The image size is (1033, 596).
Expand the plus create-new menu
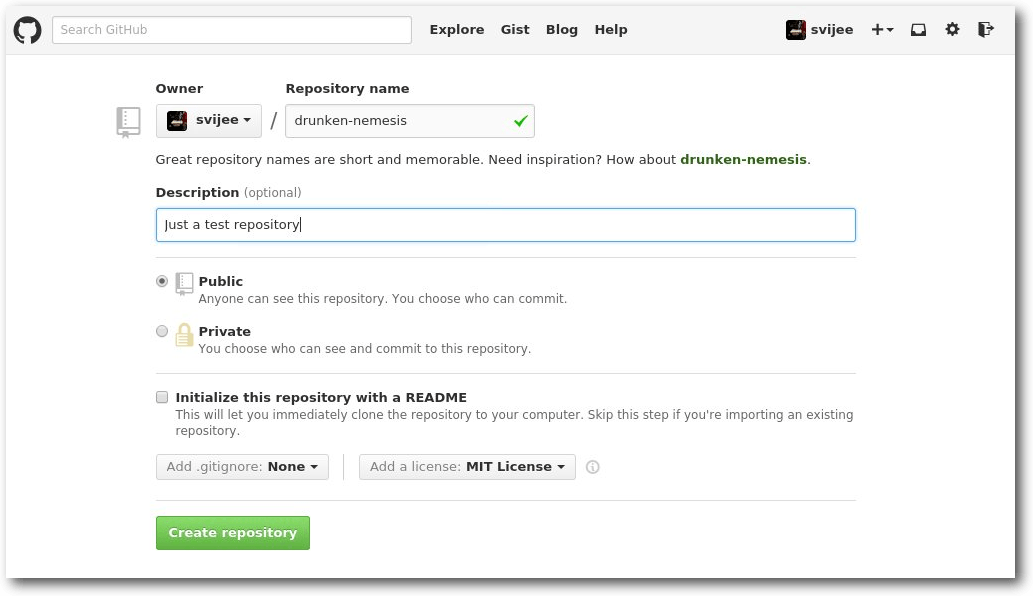(882, 30)
